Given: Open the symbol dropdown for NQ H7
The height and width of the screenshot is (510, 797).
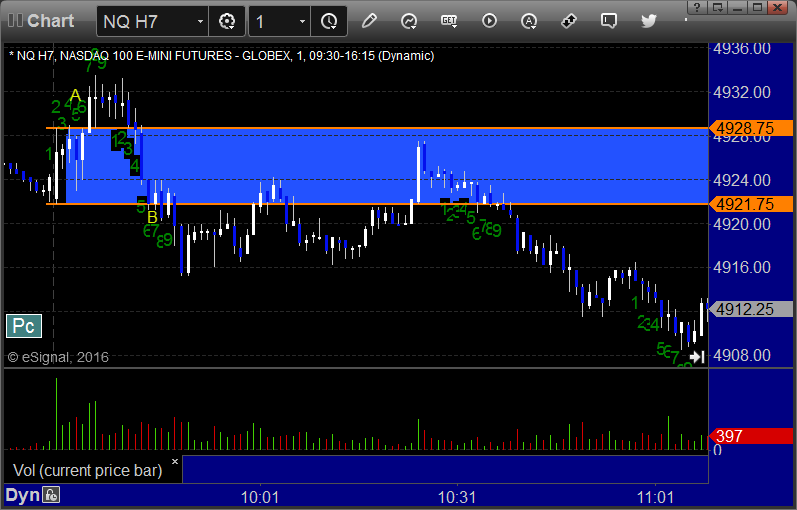Looking at the screenshot, I should click(x=200, y=21).
